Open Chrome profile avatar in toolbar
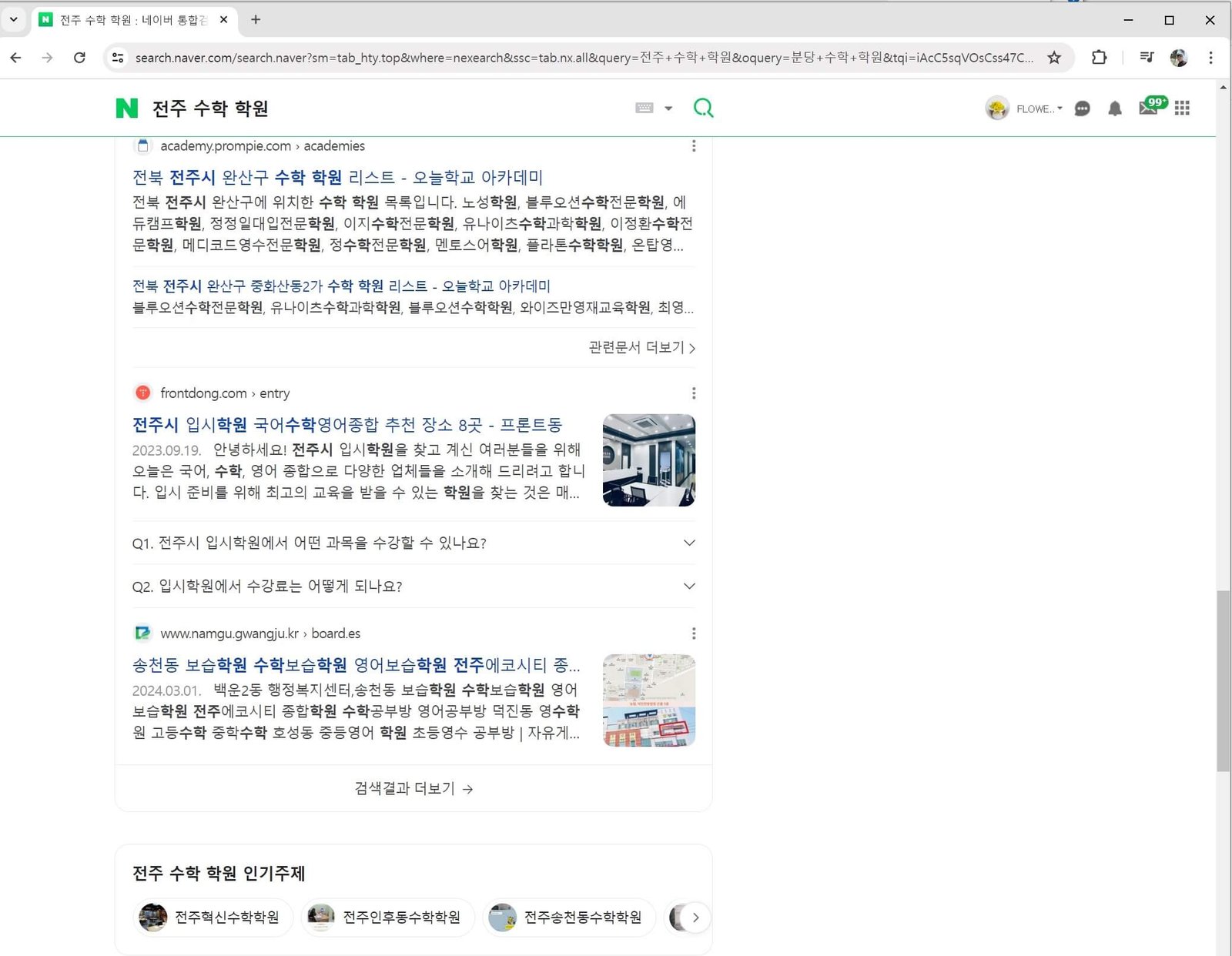Image resolution: width=1232 pixels, height=956 pixels. pyautogui.click(x=1179, y=58)
